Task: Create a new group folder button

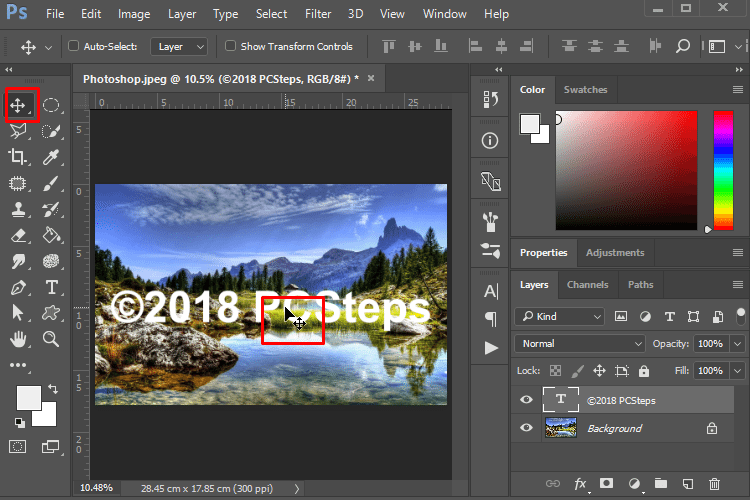Action: pos(661,483)
